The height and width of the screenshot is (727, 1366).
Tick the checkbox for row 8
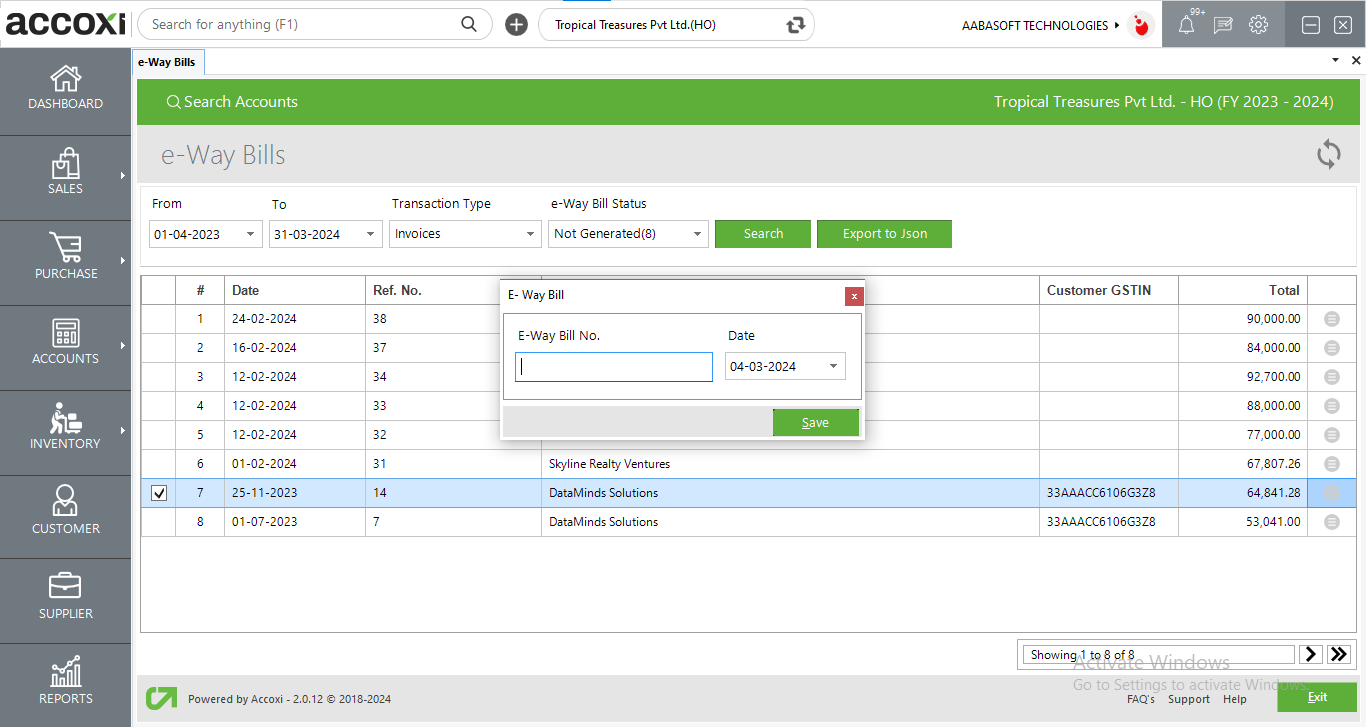click(x=159, y=522)
